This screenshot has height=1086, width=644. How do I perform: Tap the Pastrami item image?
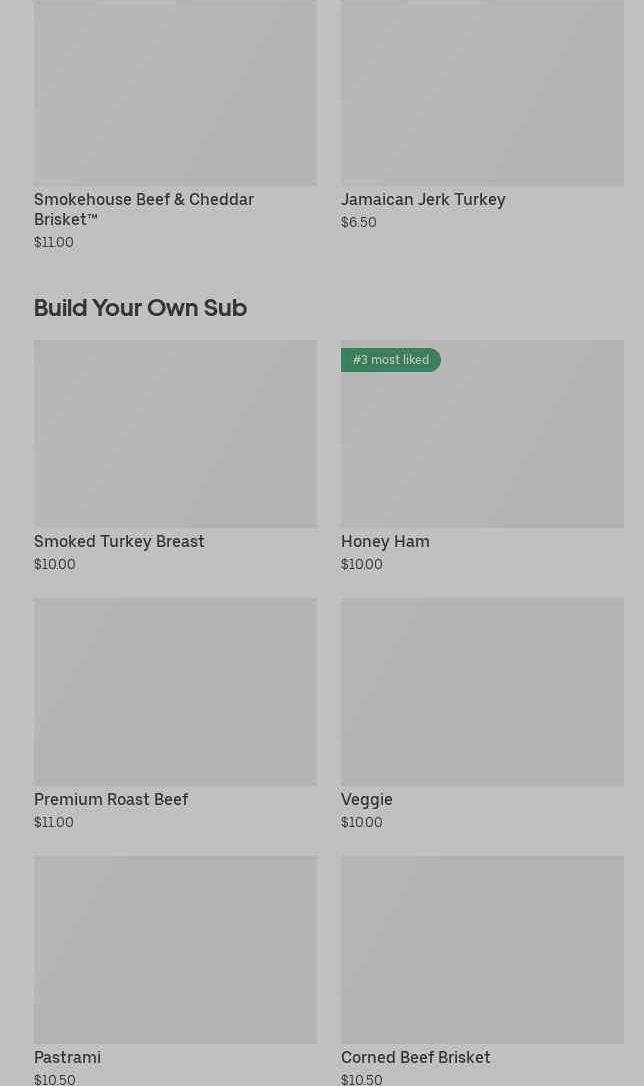tap(175, 949)
